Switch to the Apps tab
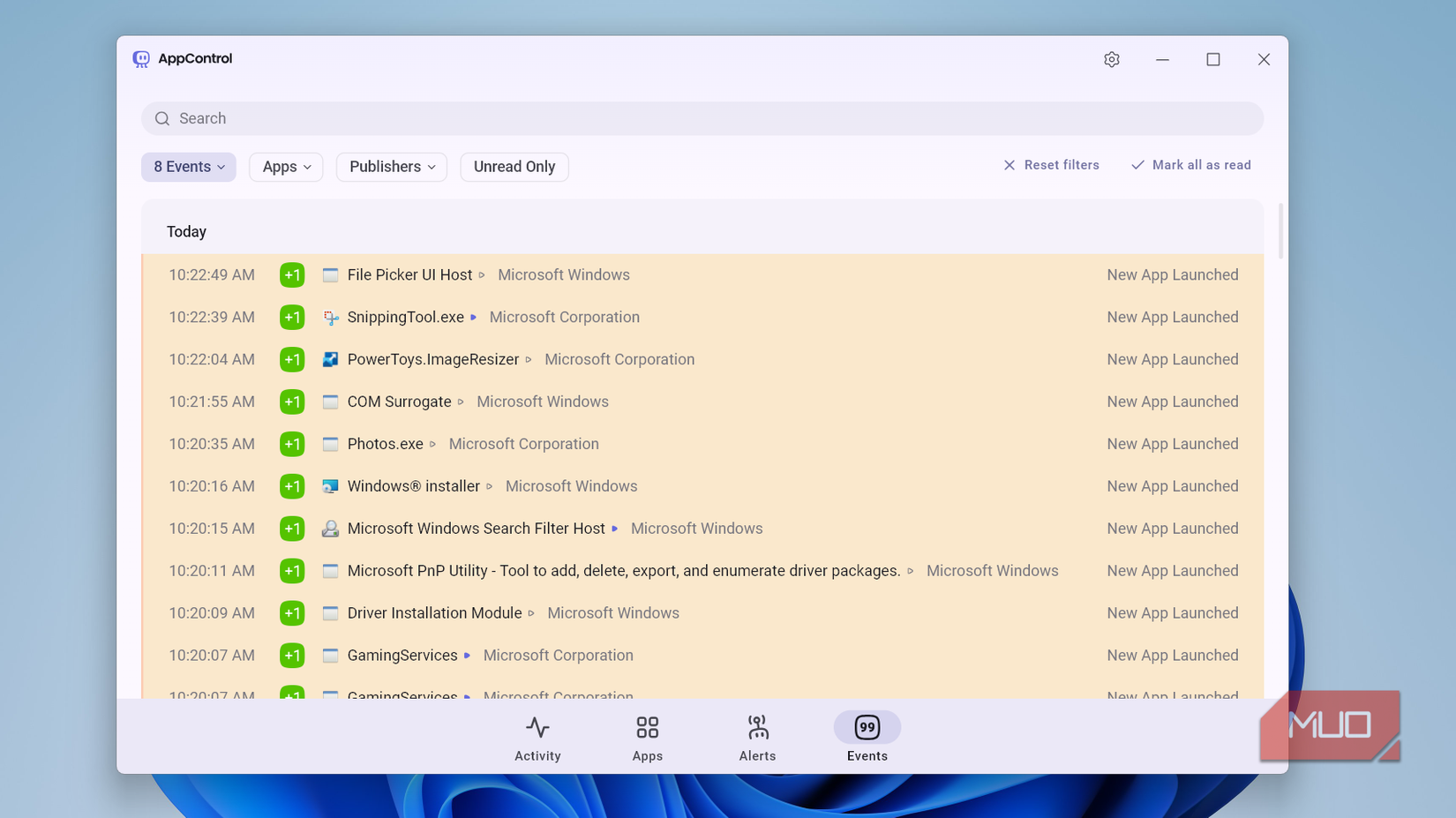The image size is (1456, 818). coord(647,738)
